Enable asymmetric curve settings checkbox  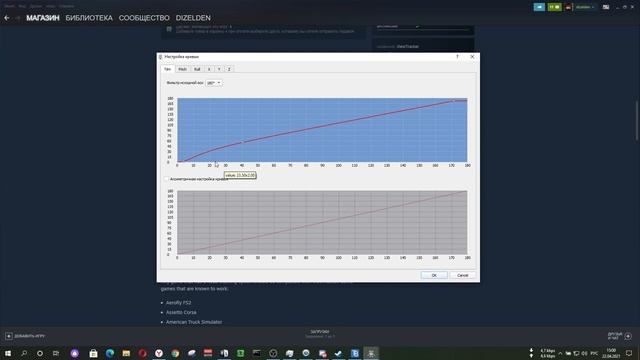click(x=166, y=179)
